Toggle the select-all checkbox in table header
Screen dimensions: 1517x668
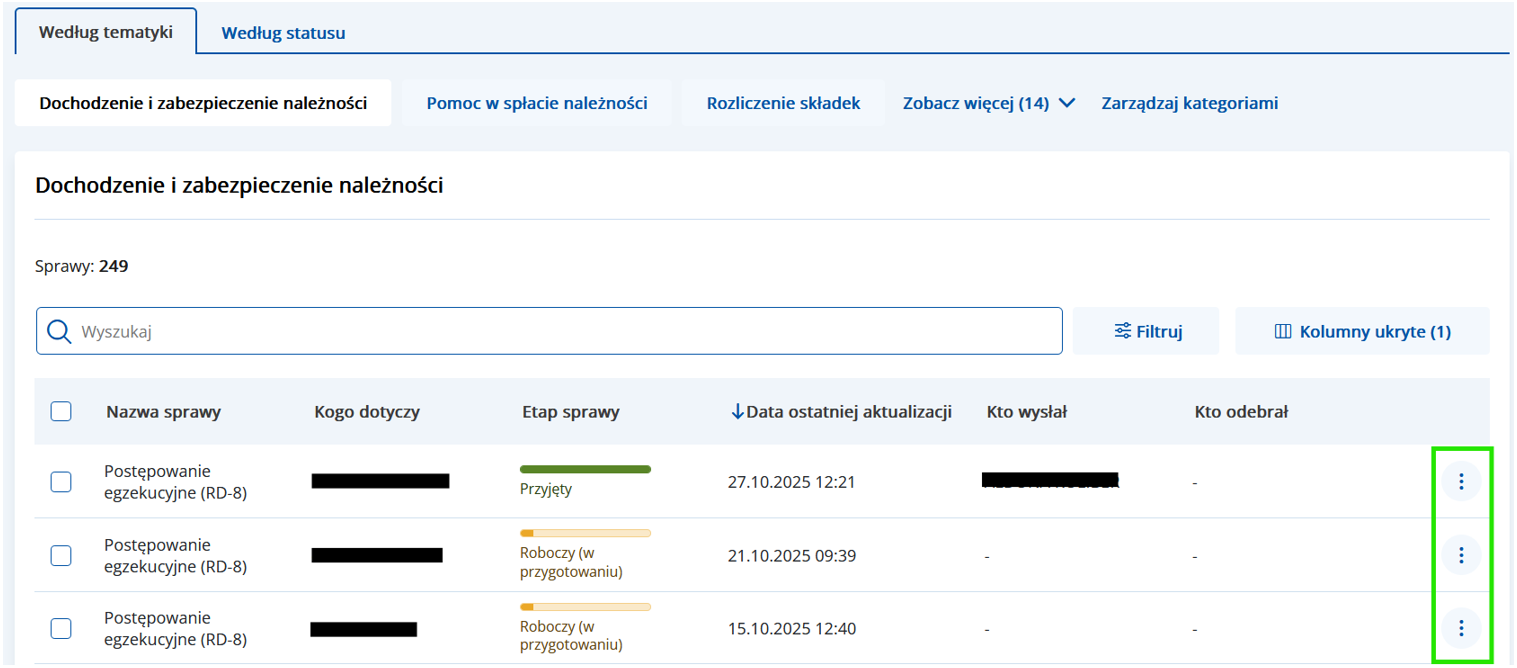(61, 411)
